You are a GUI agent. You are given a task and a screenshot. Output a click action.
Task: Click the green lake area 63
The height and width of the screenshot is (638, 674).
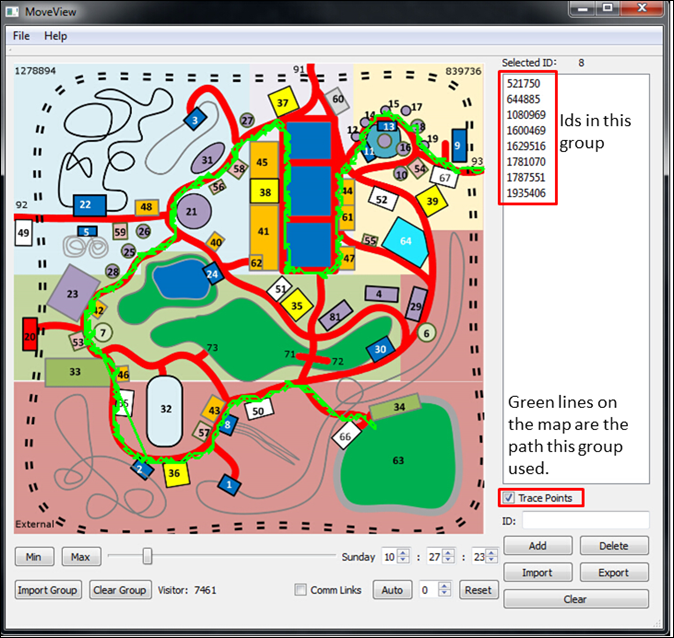[x=398, y=461]
